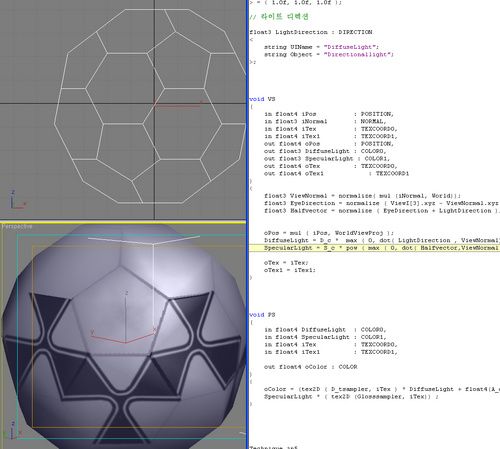The height and width of the screenshot is (449, 500).
Task: Select the wireframe soccer ball mesh in the top viewport
Action: coord(150,106)
